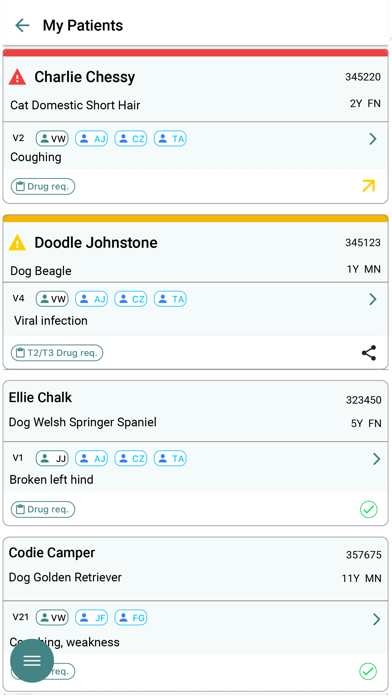Open the floating hamburger menu button
The height and width of the screenshot is (696, 392).
[x=32, y=660]
